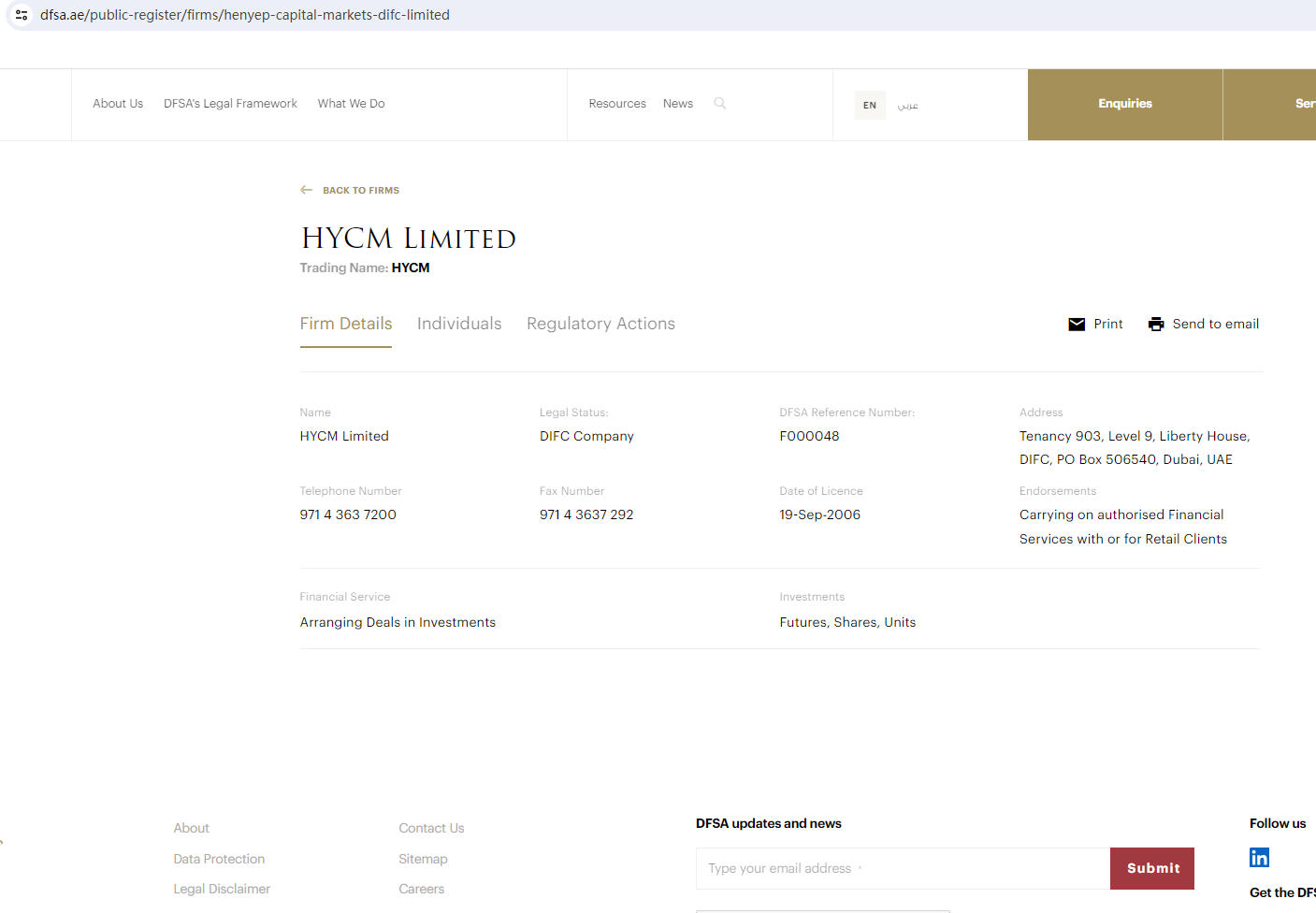Focus the email address input field
Screen dimensions: 1316x913
click(x=903, y=868)
